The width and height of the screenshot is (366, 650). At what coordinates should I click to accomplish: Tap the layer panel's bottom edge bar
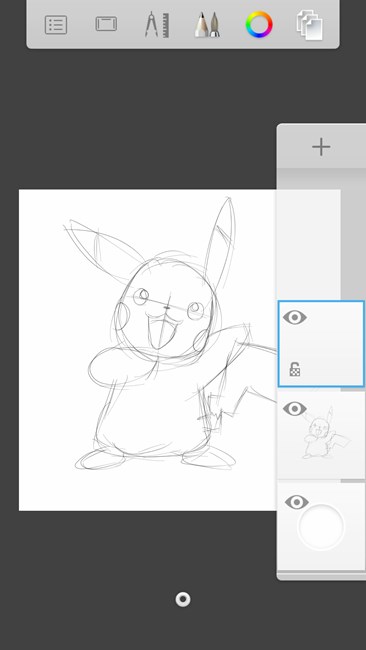tap(321, 575)
